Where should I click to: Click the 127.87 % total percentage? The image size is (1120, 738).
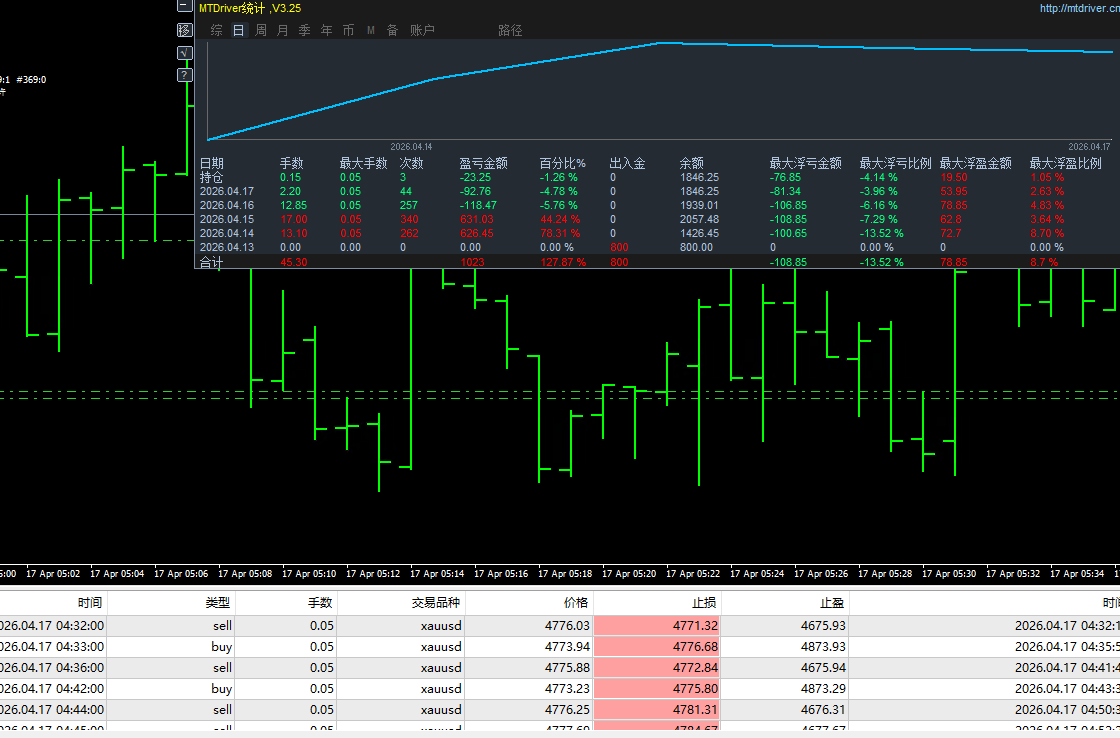point(563,262)
